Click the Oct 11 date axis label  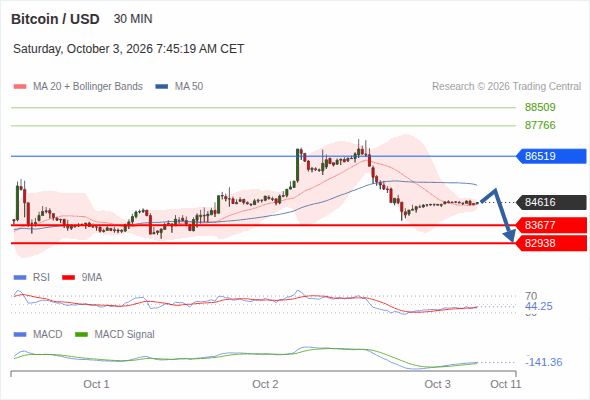(x=506, y=384)
